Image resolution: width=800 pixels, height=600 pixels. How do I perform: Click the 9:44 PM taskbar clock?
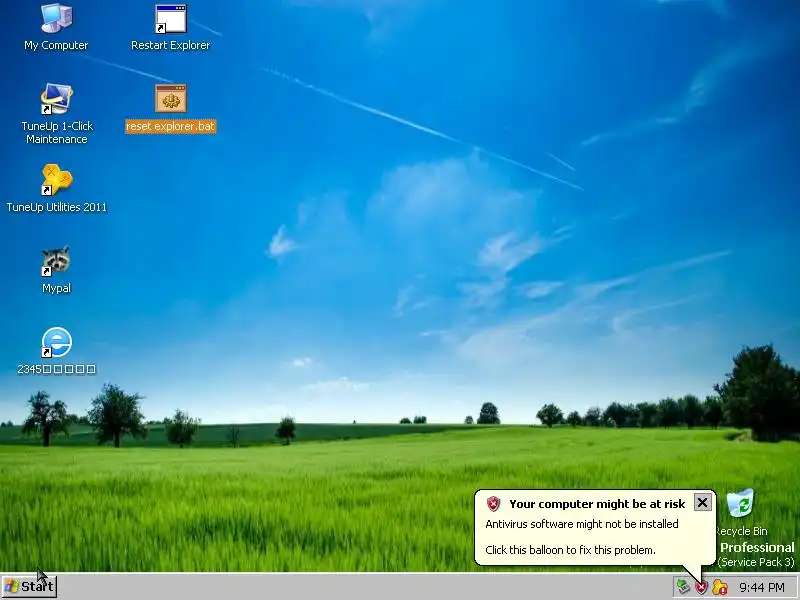(762, 587)
